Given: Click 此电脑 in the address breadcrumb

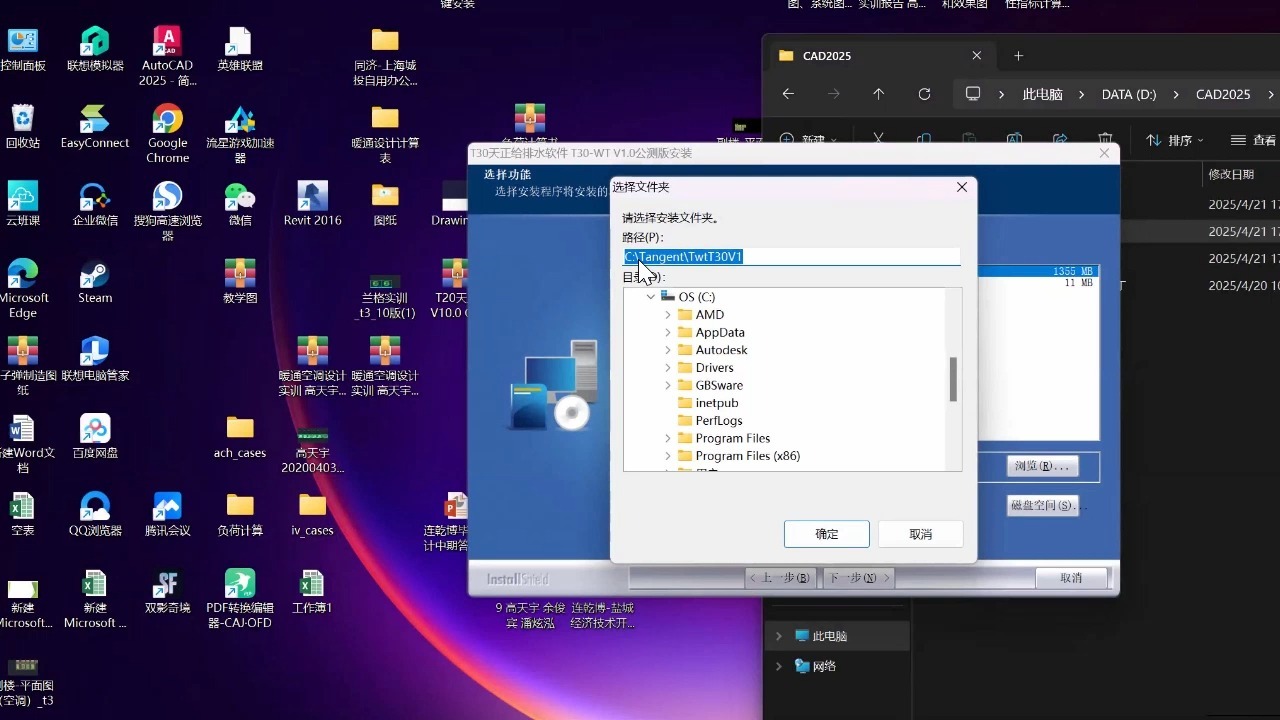Looking at the screenshot, I should (x=1042, y=94).
